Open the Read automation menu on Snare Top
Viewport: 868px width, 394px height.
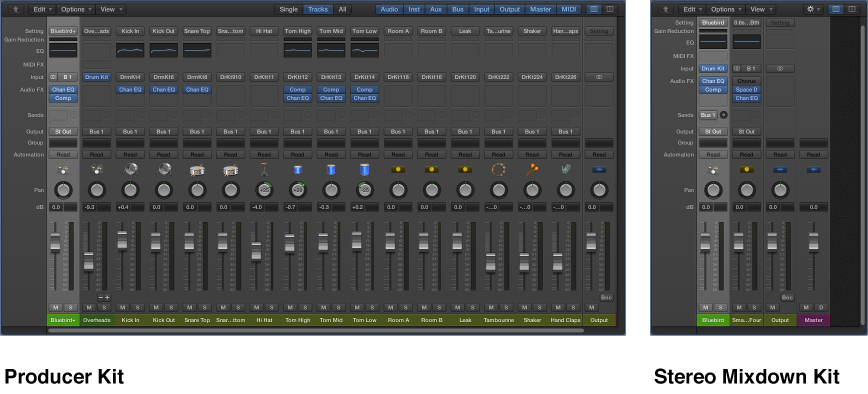pos(197,155)
